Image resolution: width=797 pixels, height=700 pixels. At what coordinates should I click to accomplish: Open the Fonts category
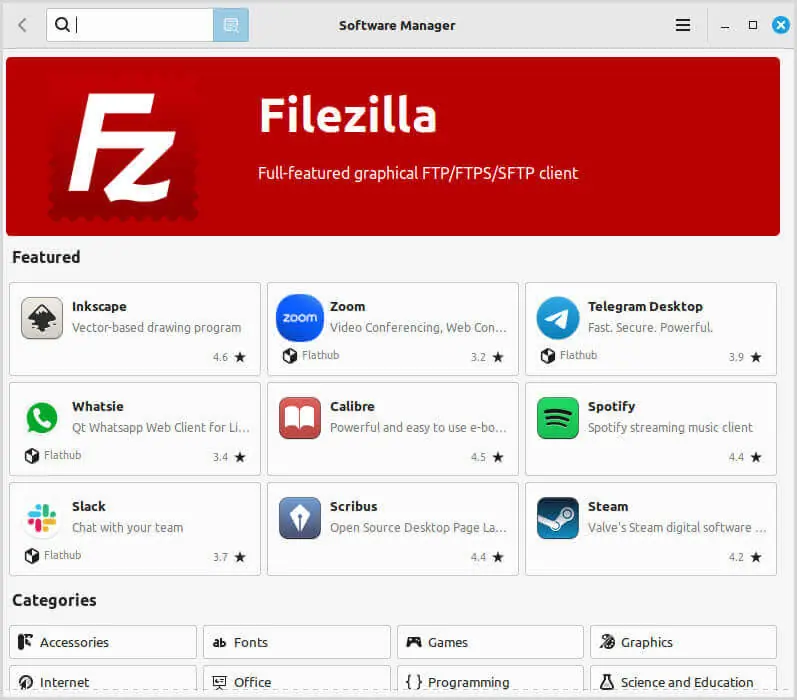coord(297,642)
